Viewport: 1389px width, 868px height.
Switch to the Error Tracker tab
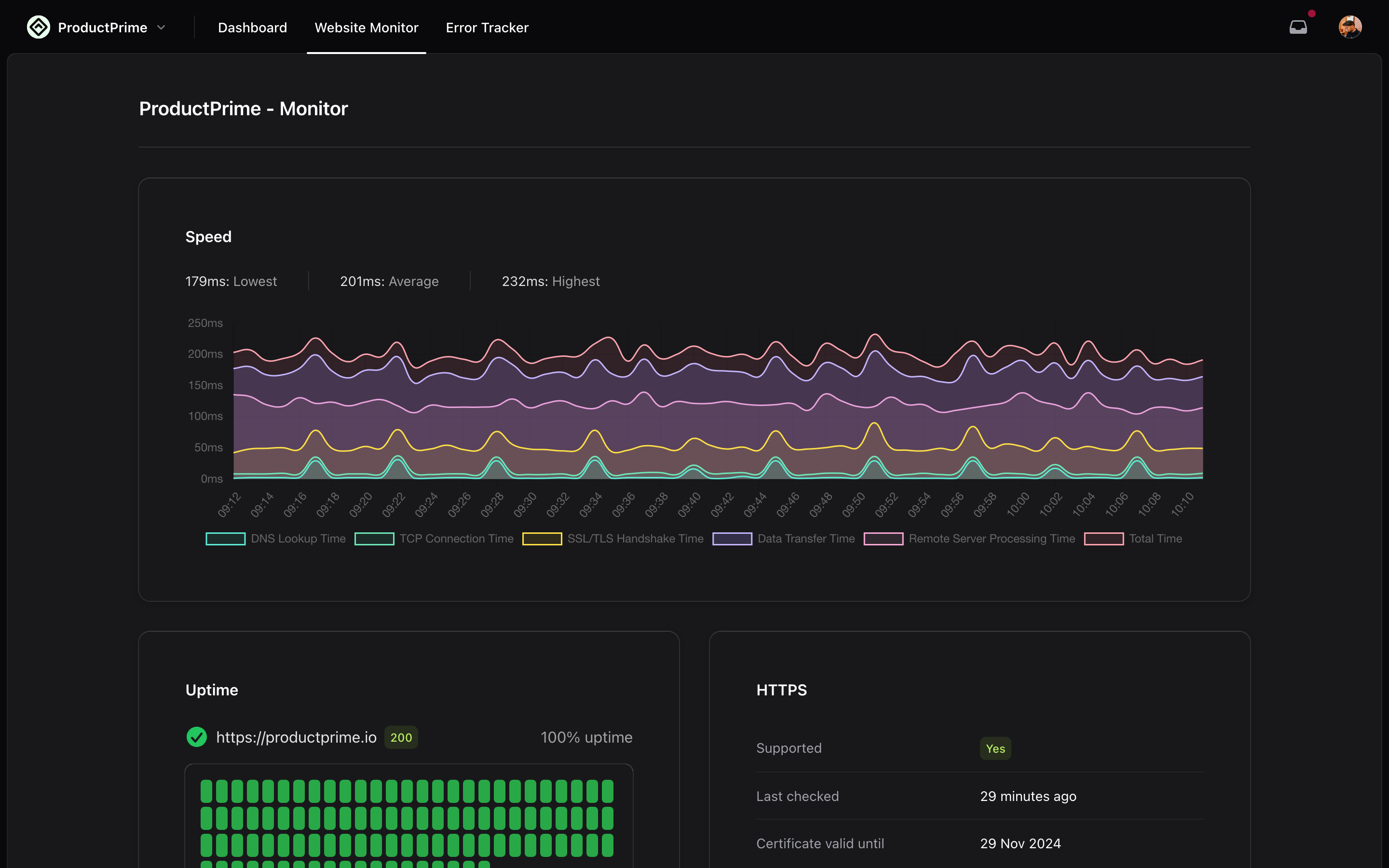tap(487, 27)
